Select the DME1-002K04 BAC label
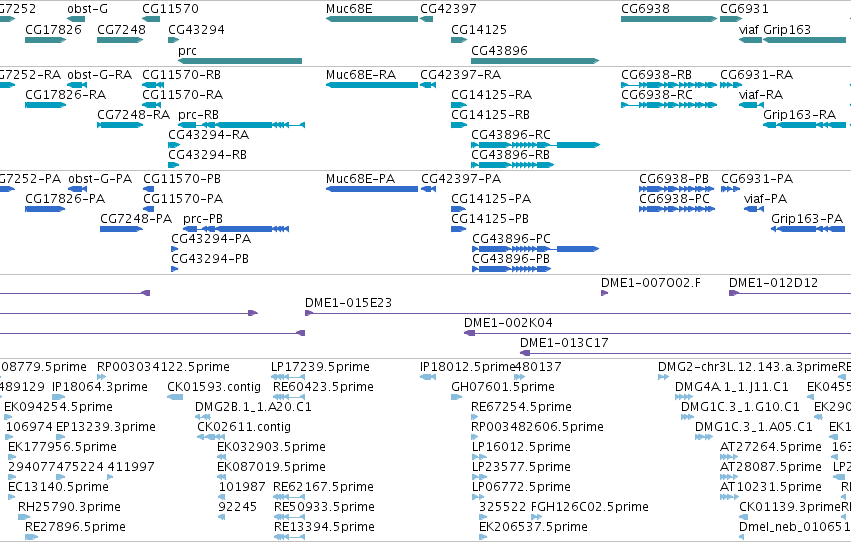The width and height of the screenshot is (851, 542). (x=508, y=323)
